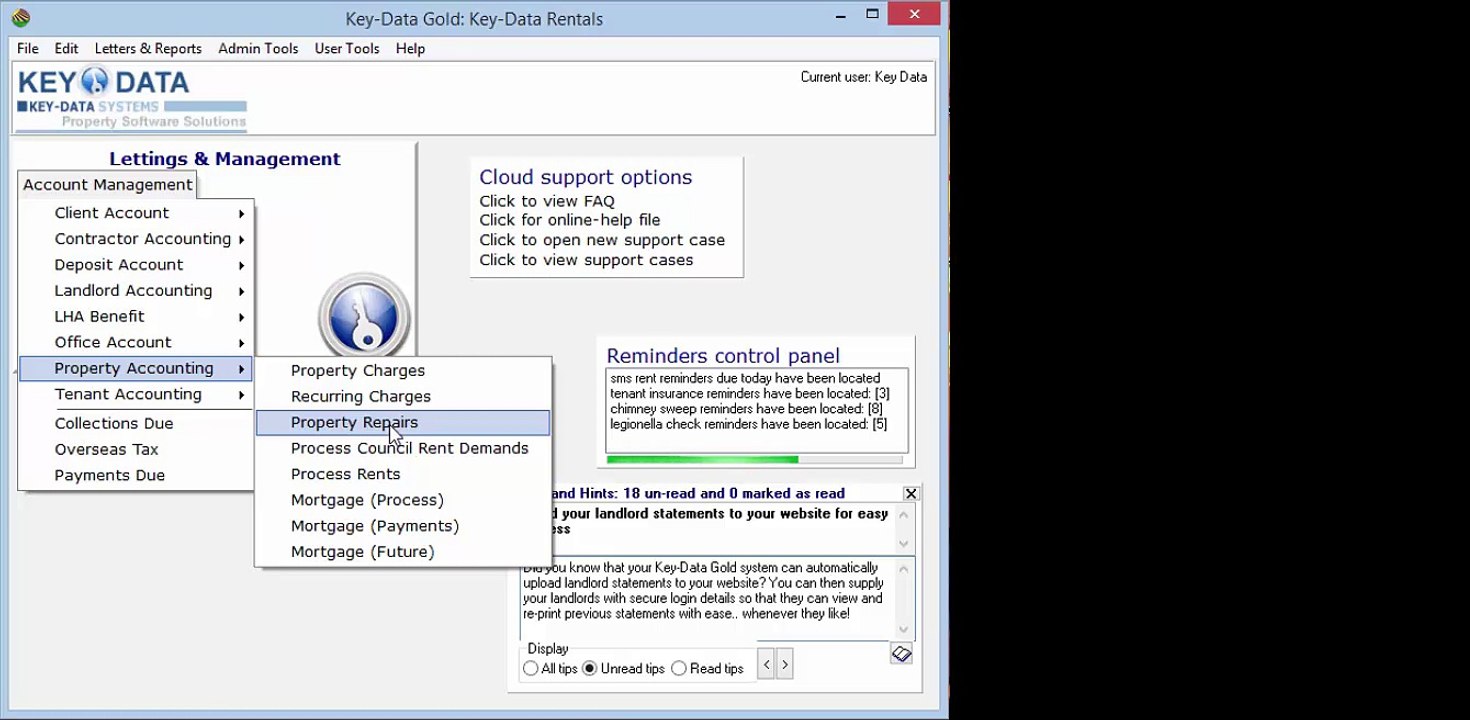Expand the Client Account submenu
The width and height of the screenshot is (1470, 720).
pos(136,213)
